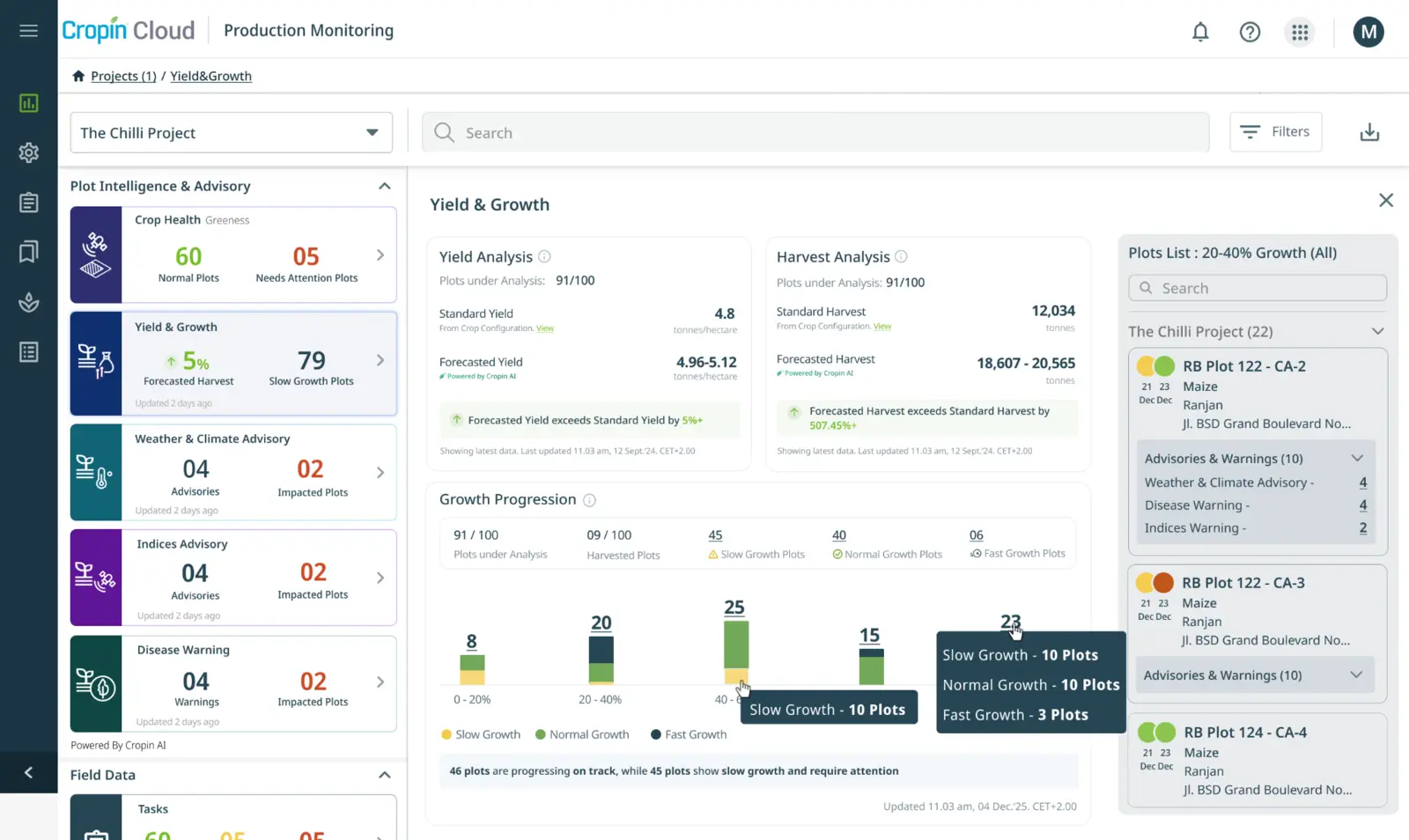Open user profile avatar M

[1368, 33]
